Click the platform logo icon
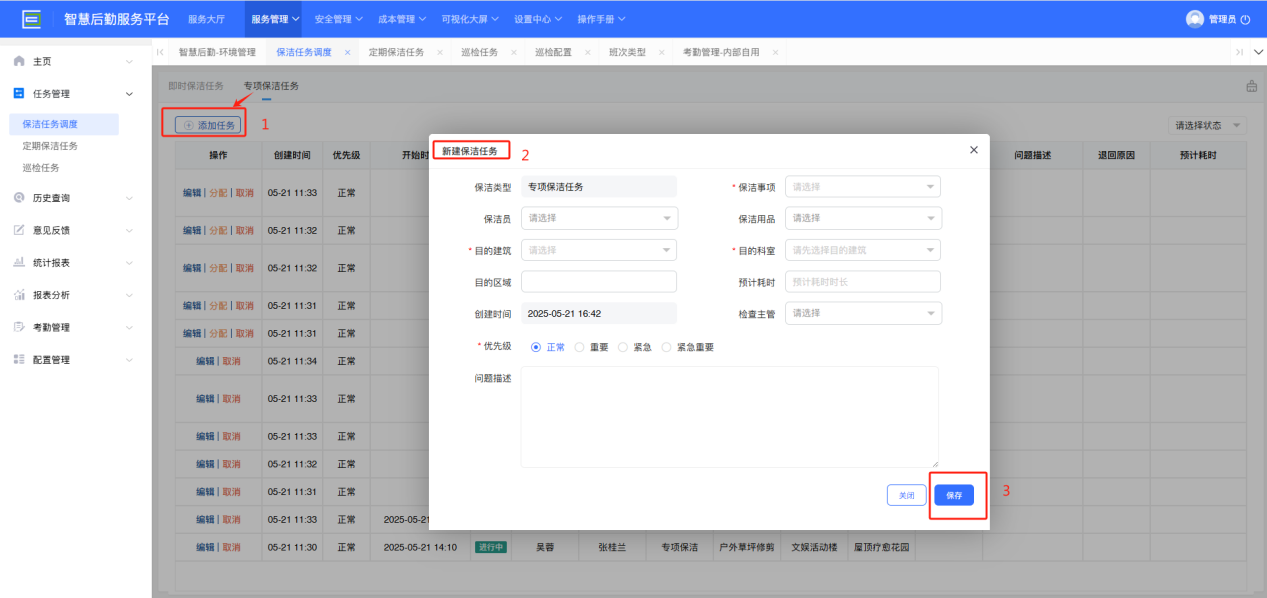Image resolution: width=1267 pixels, height=598 pixels. point(32,18)
